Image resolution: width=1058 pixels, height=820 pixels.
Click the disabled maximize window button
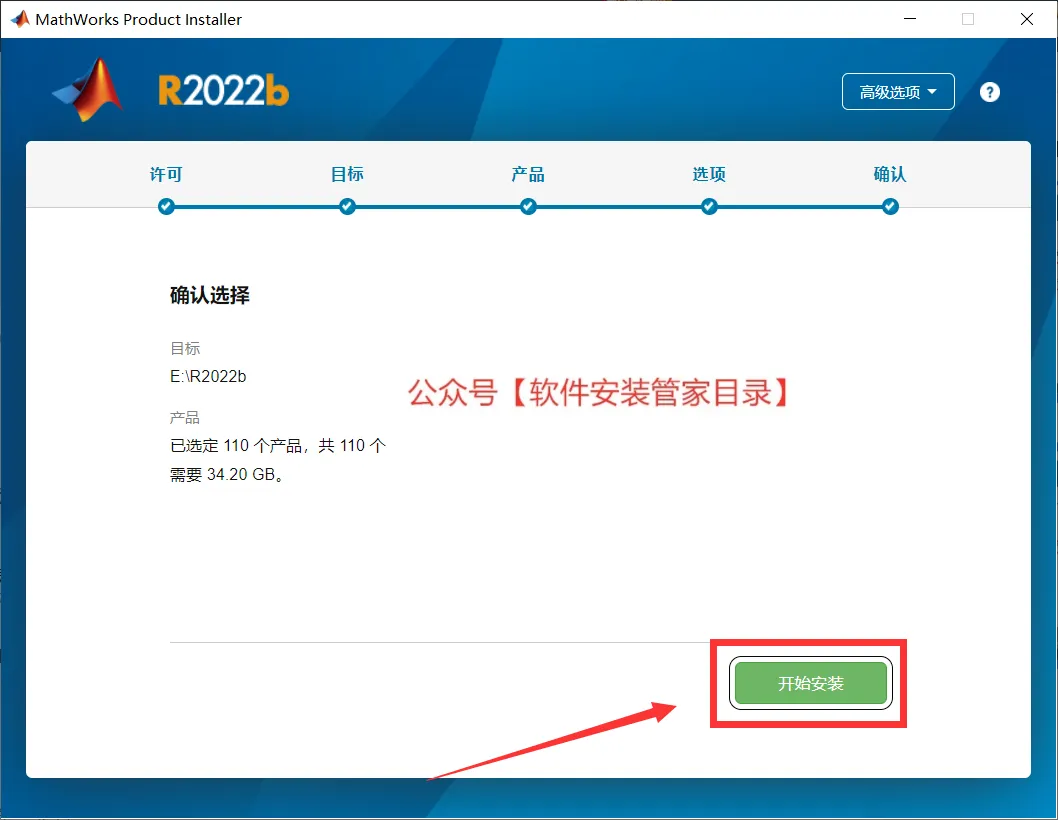point(968,19)
